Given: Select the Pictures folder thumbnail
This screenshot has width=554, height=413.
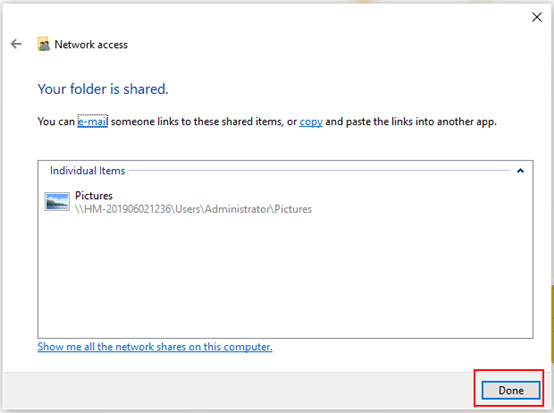Looking at the screenshot, I should [57, 201].
